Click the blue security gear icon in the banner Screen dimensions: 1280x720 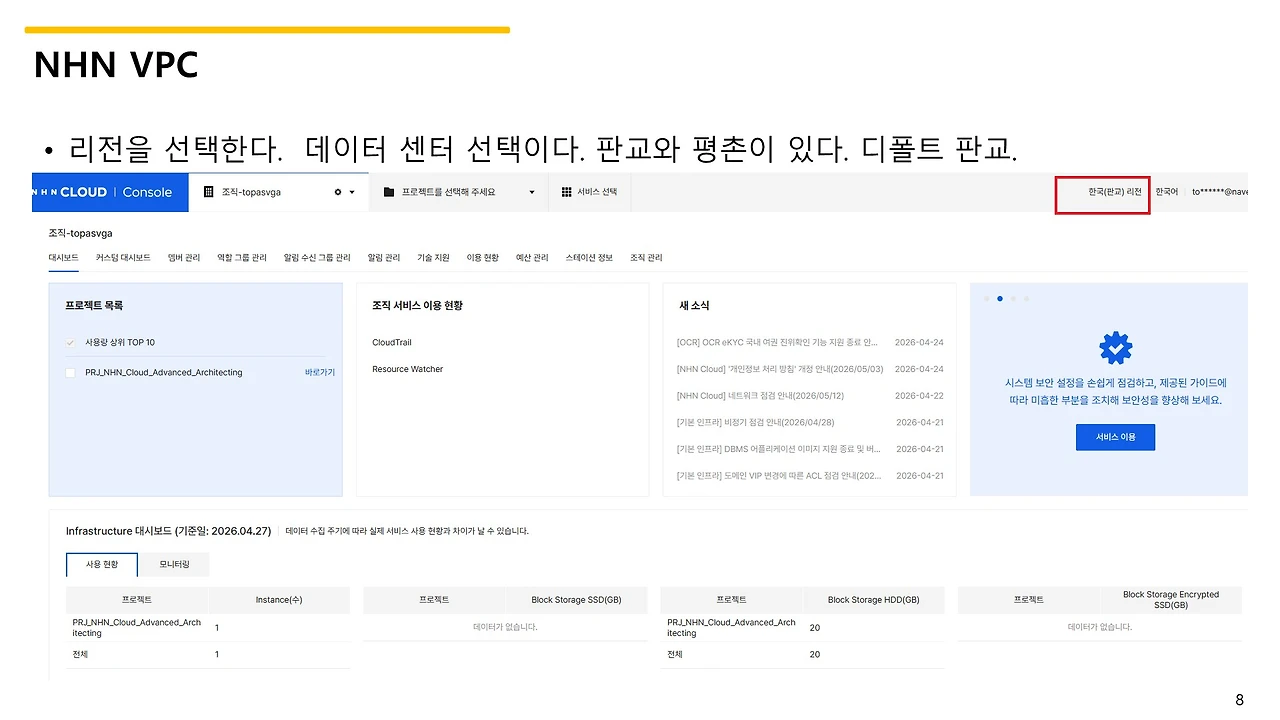[1115, 348]
